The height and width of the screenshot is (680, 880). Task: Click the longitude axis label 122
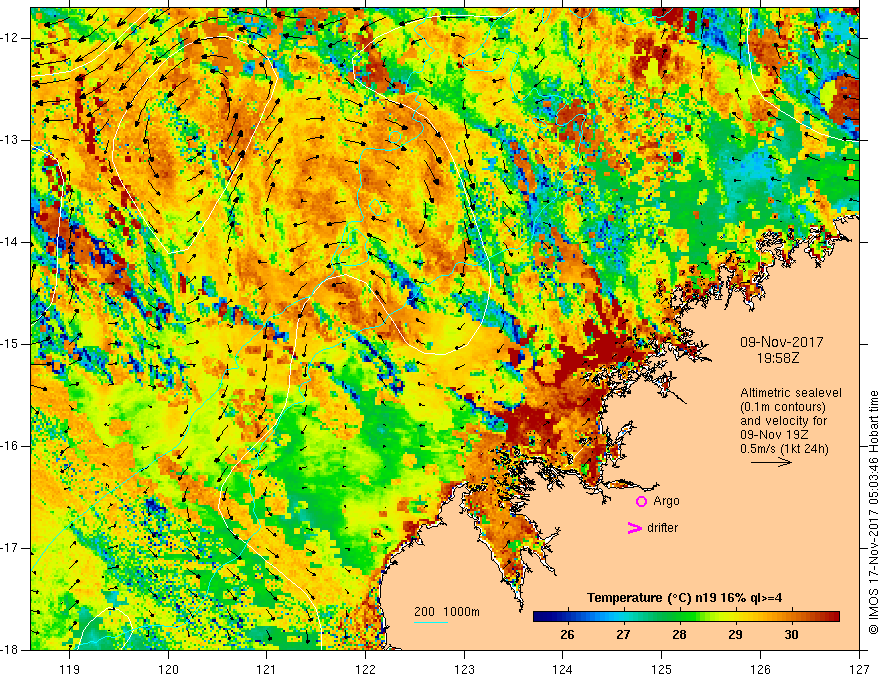(x=365, y=669)
